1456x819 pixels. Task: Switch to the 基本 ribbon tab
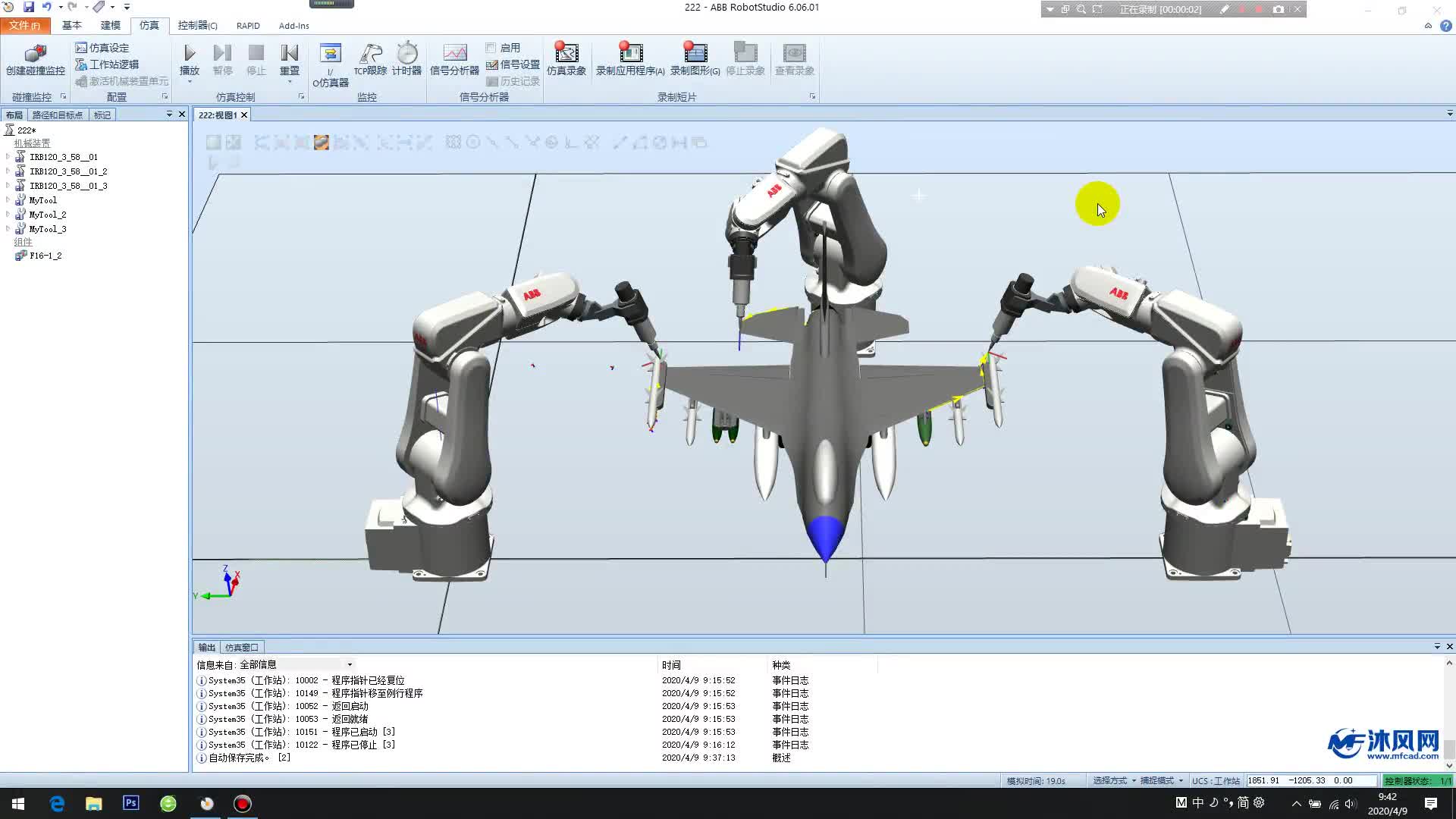[72, 25]
